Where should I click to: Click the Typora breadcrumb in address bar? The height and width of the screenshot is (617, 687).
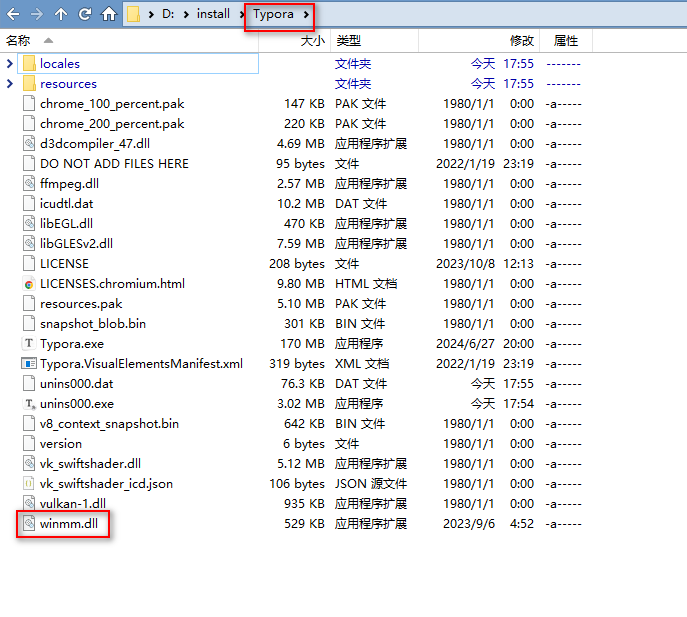click(x=273, y=14)
